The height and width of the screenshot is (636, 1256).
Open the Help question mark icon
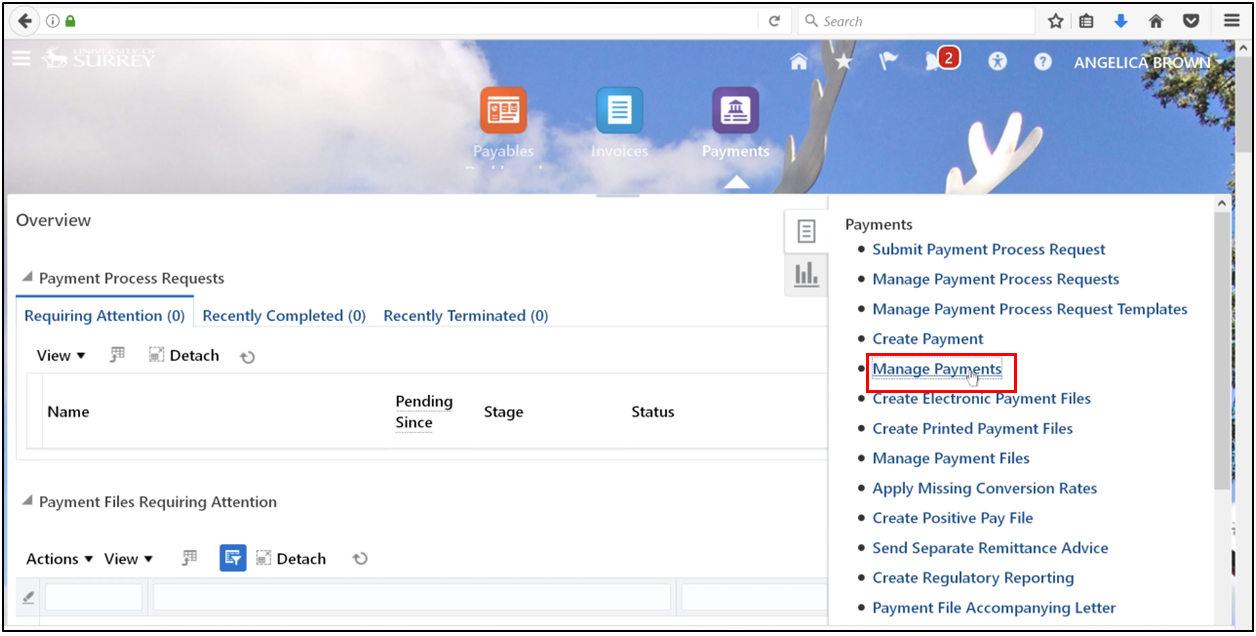pyautogui.click(x=1042, y=60)
